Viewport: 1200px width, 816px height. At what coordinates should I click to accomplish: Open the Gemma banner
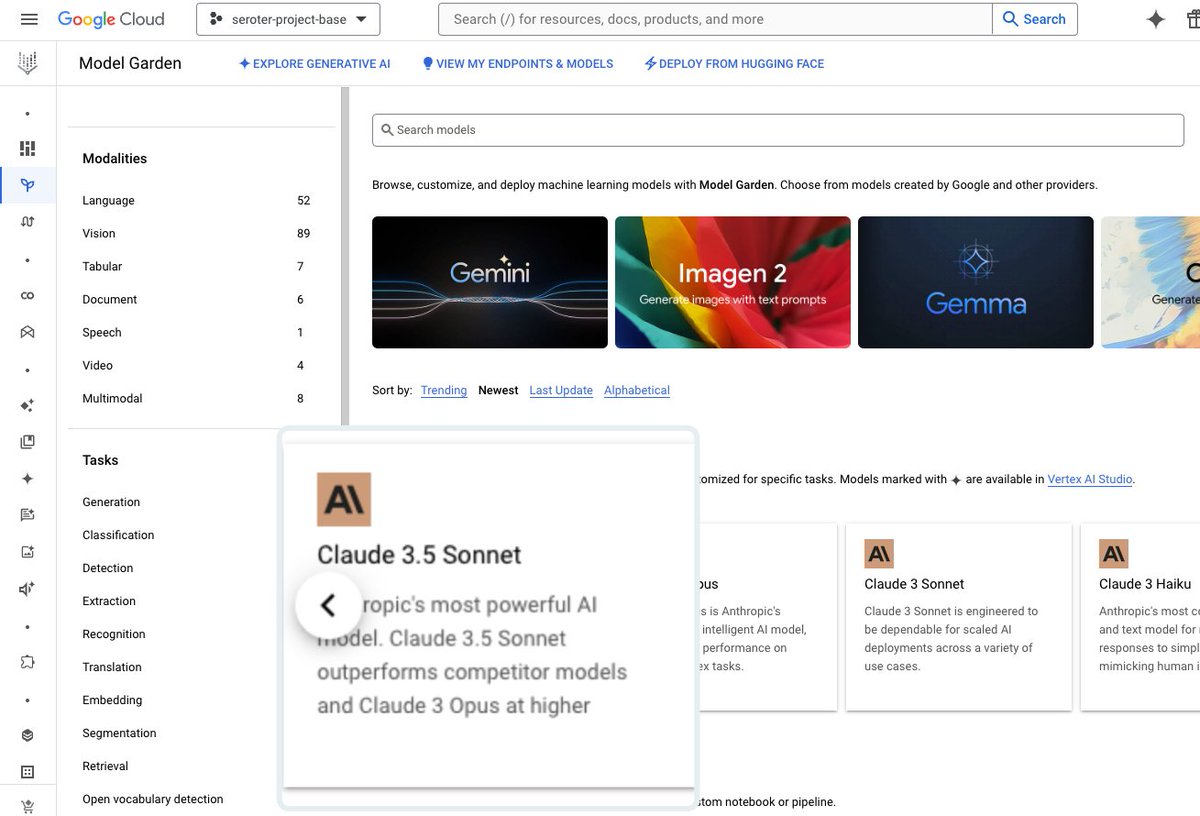976,282
